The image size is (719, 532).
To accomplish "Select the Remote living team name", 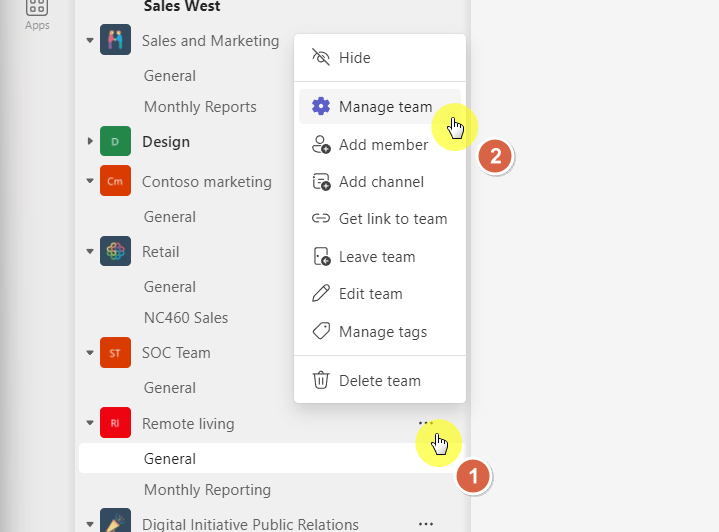I will pos(188,424).
